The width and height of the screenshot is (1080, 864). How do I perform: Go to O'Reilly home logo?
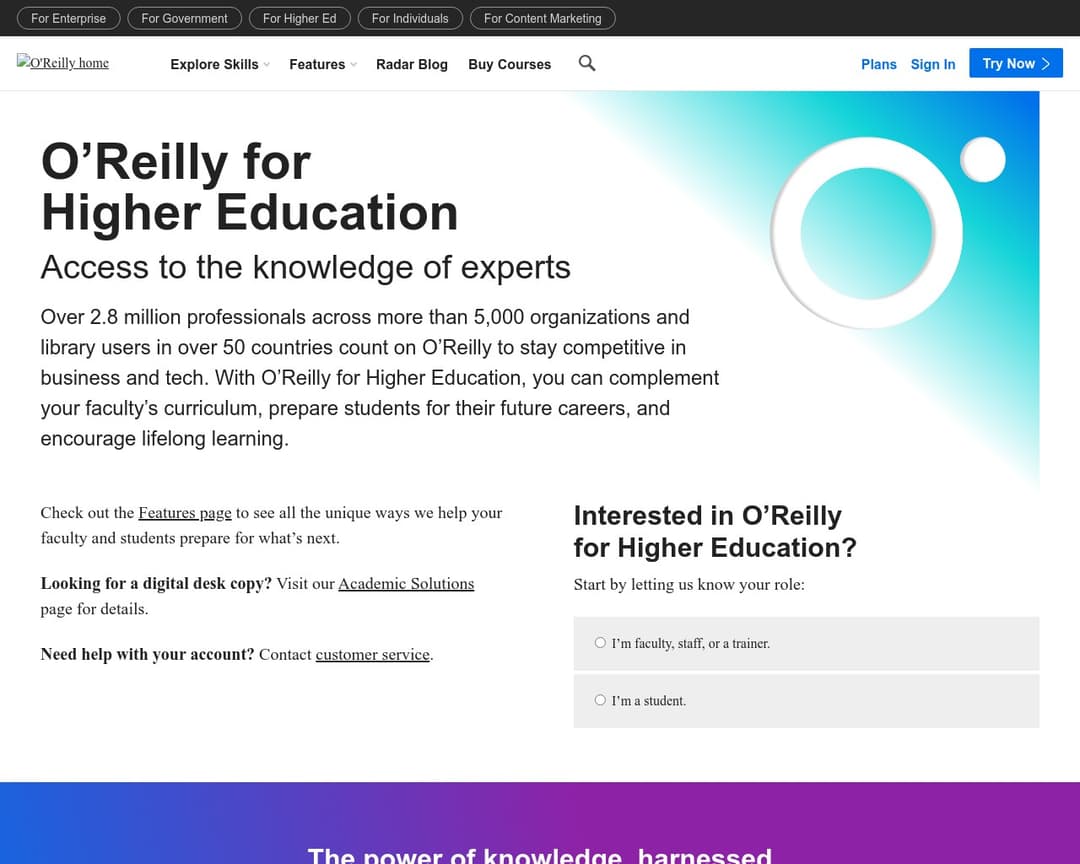click(63, 63)
